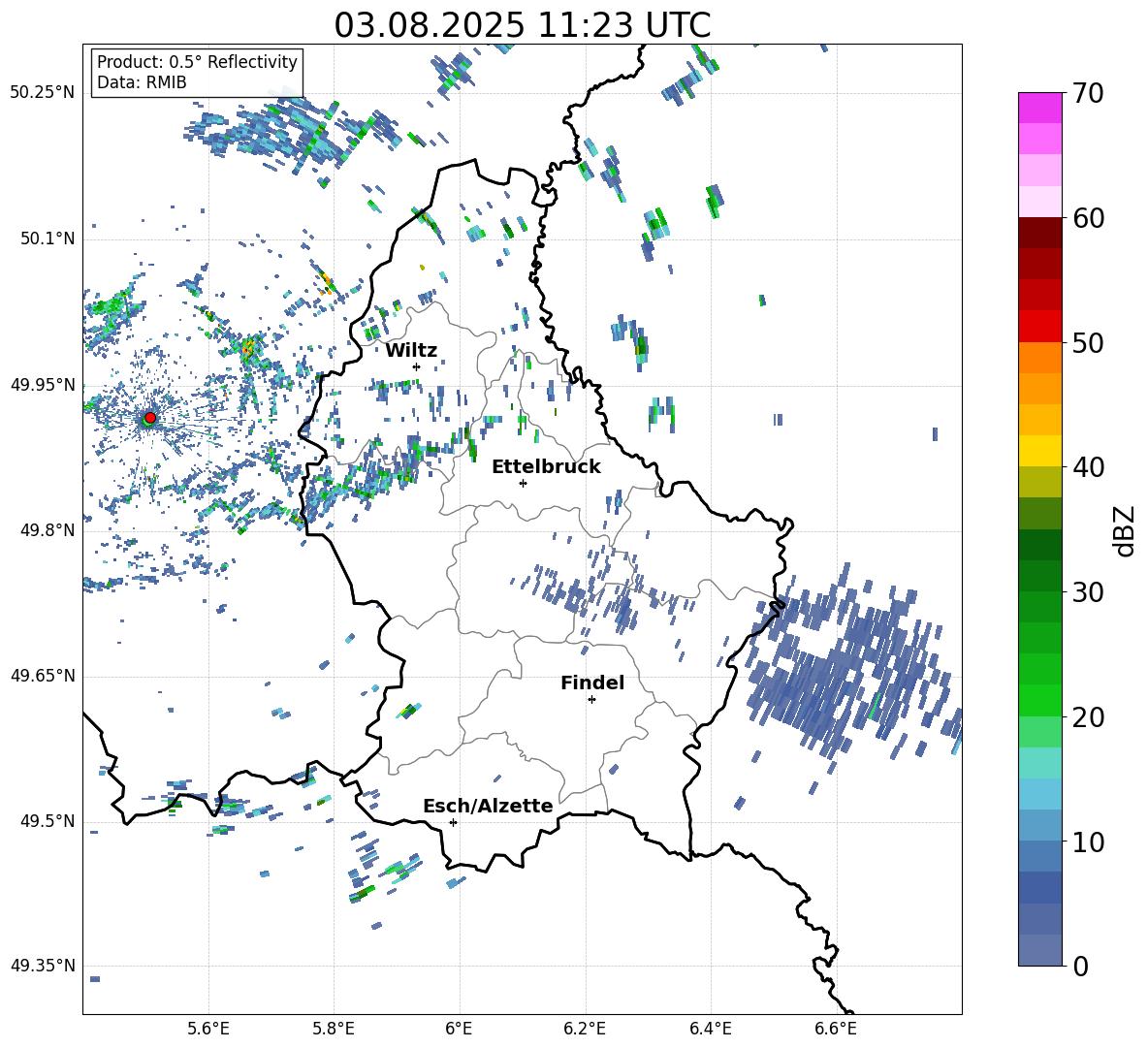Select the 'Product: 0.5° Reflectivity' label
This screenshot has height=1048, width=1148.
click(197, 61)
